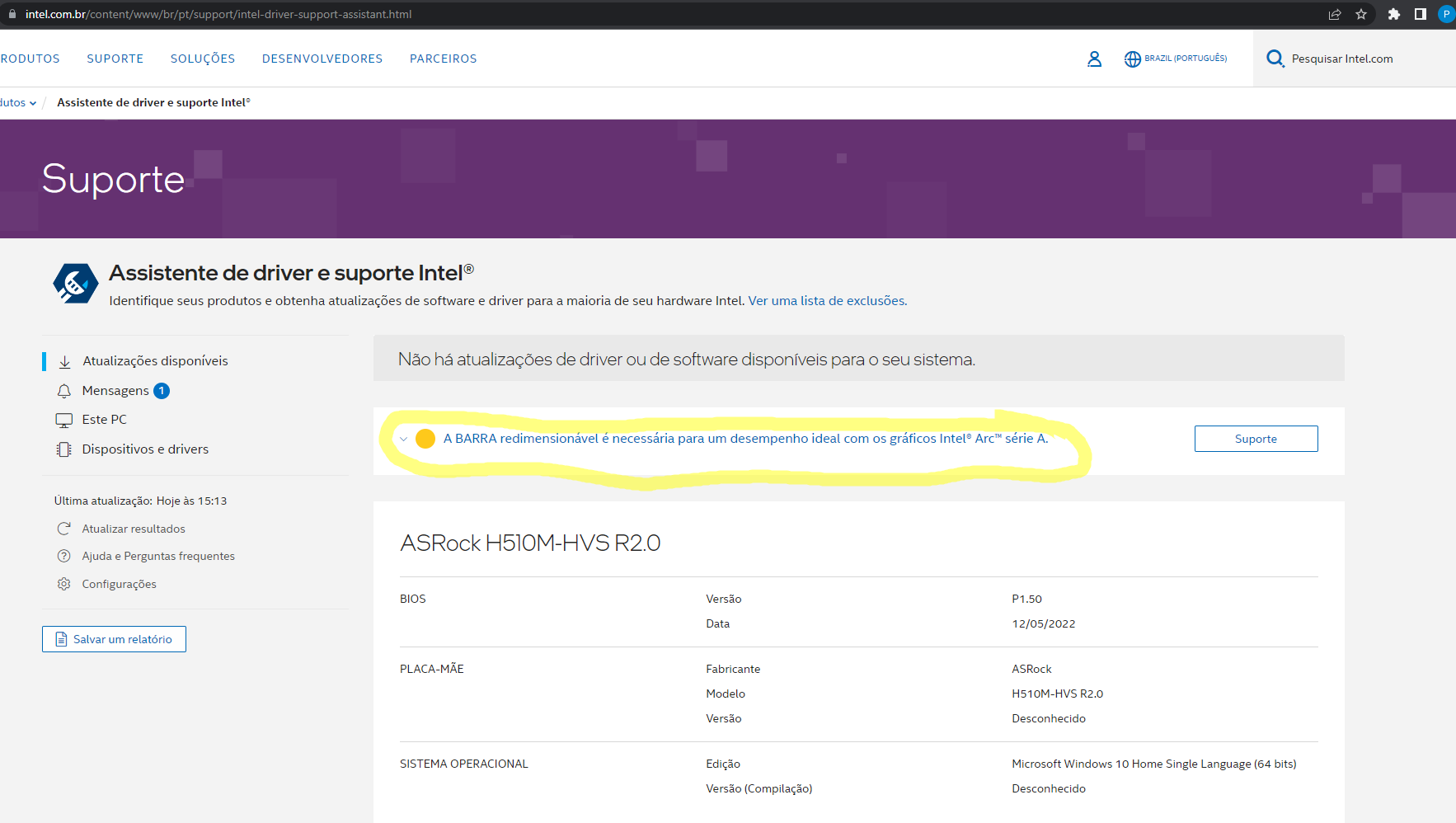Click the Última atualização timestamp text
1456x823 pixels.
140,501
